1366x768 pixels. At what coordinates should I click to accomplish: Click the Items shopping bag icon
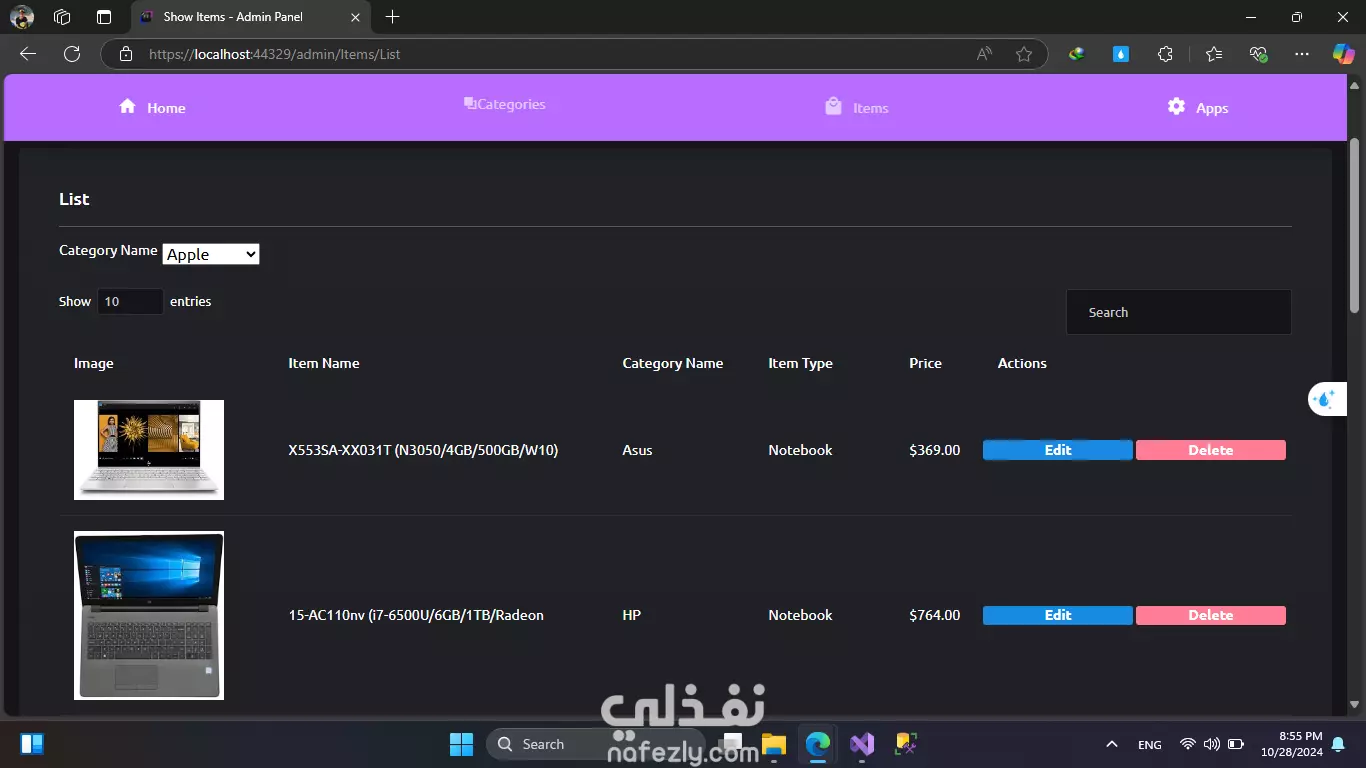(833, 106)
